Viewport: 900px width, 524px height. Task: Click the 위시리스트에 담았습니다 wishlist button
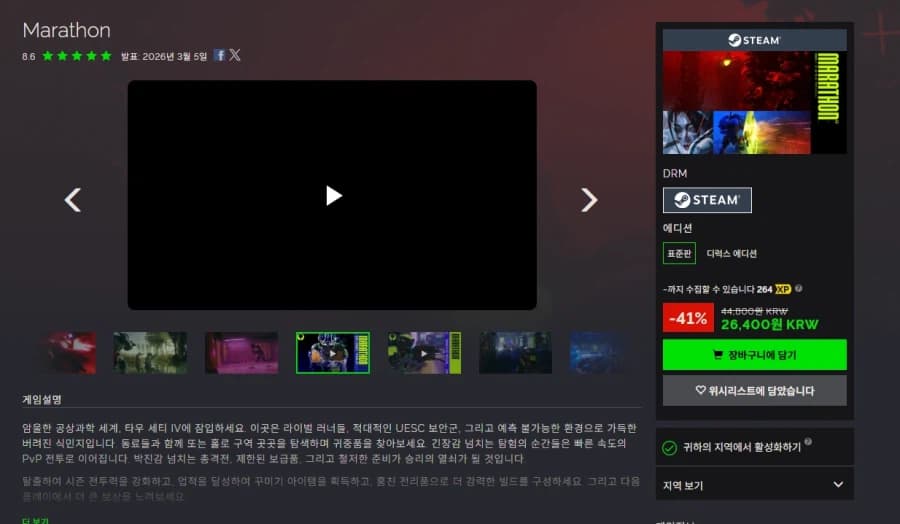tap(754, 390)
